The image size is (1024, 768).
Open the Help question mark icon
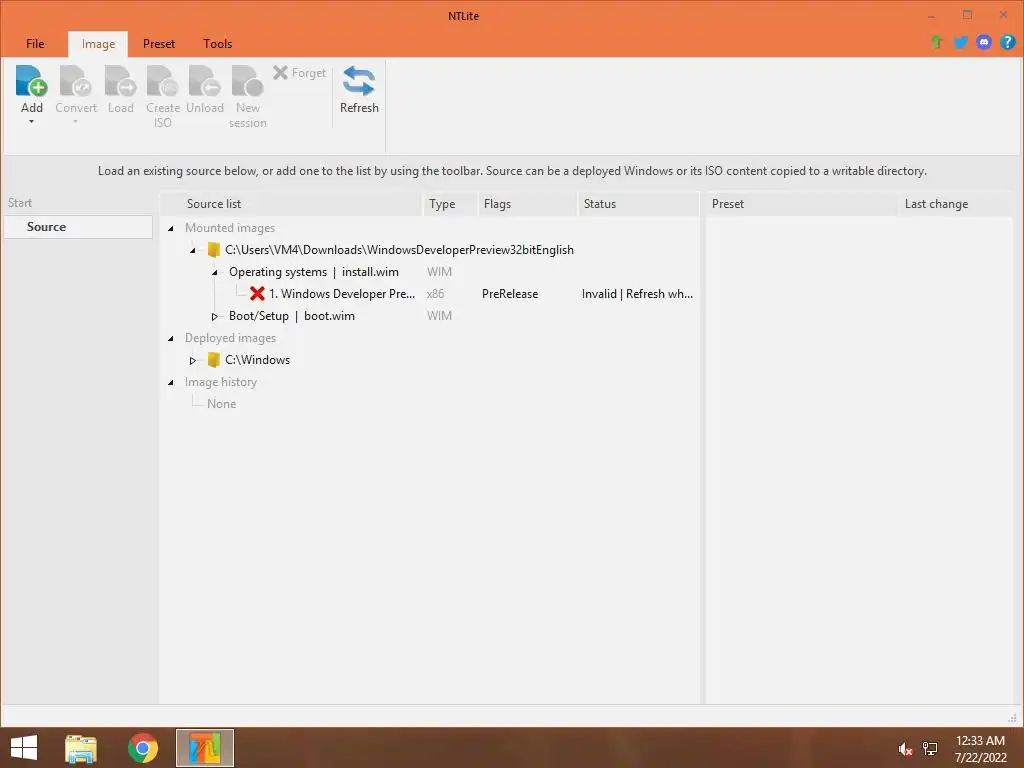[x=1007, y=42]
